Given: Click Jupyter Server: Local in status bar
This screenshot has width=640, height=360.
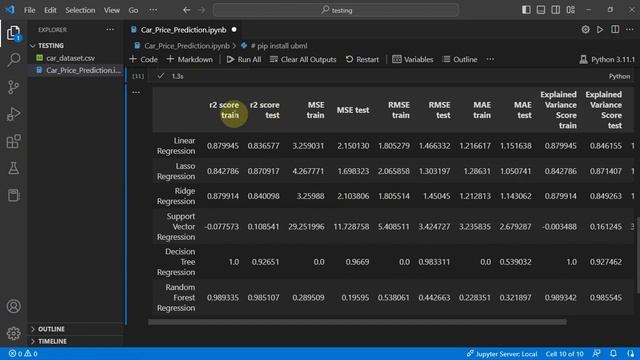Looking at the screenshot, I should 502,353.
